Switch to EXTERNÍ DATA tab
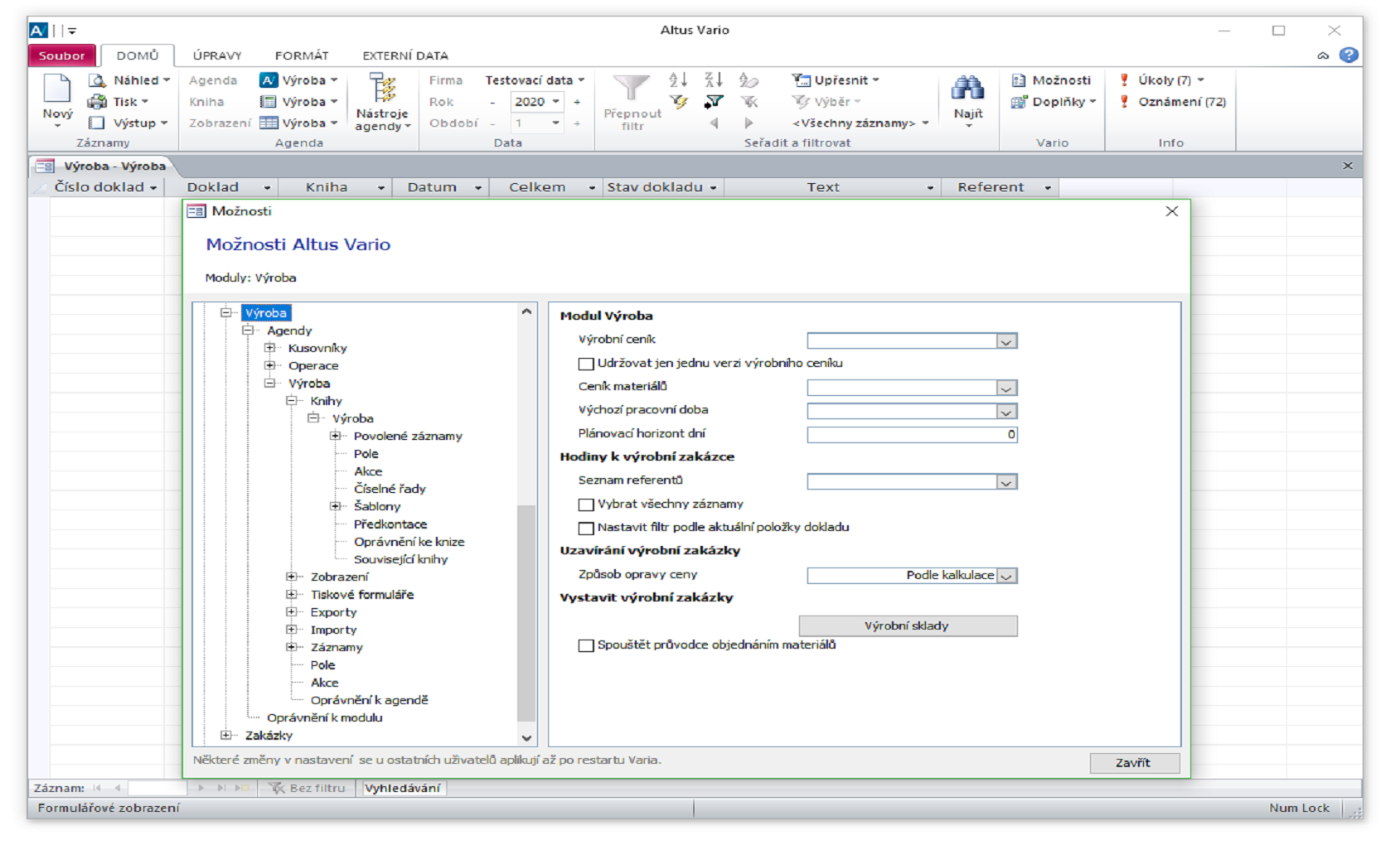The width and height of the screenshot is (1400, 845). coord(405,56)
